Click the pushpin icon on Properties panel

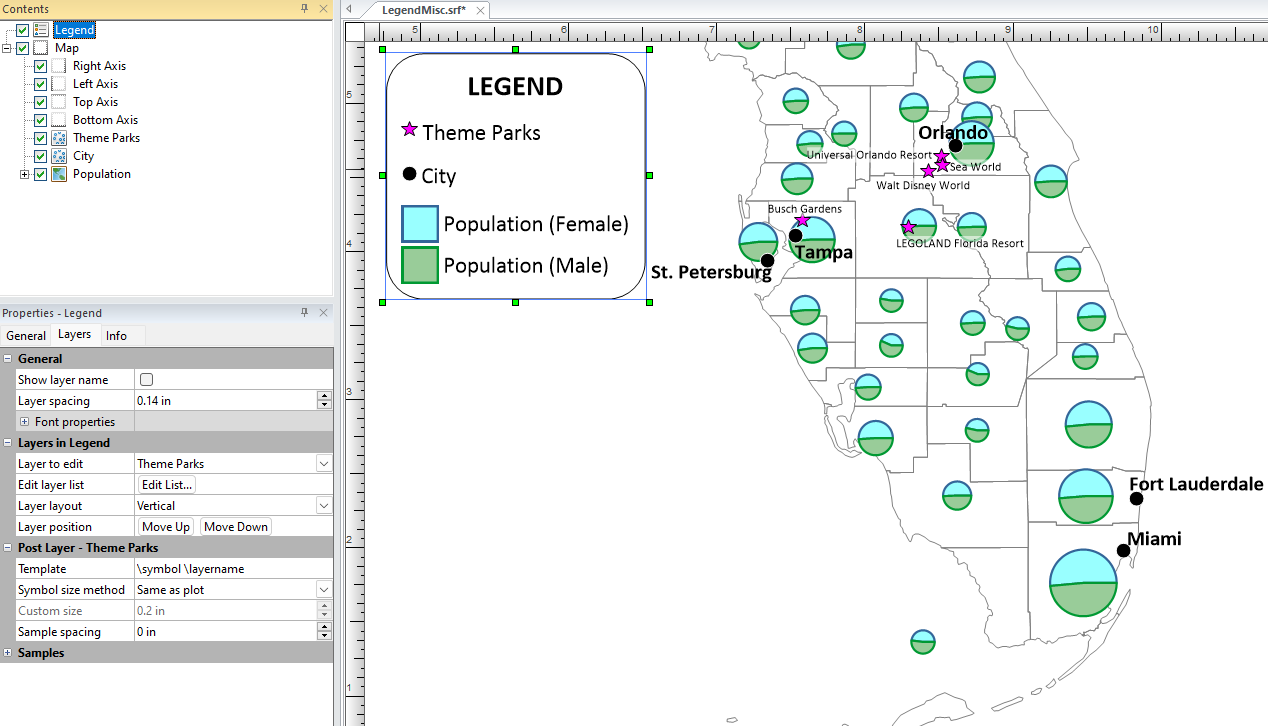pyautogui.click(x=305, y=313)
